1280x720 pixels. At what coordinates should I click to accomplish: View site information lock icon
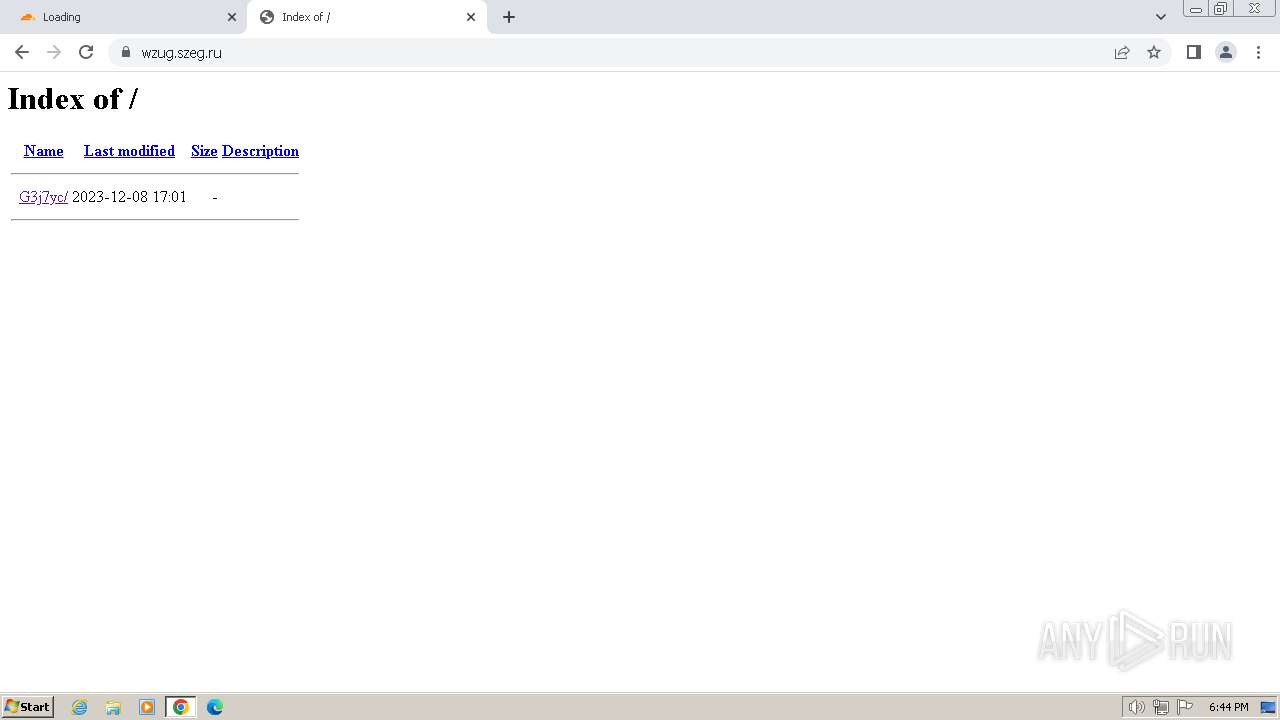[x=126, y=52]
